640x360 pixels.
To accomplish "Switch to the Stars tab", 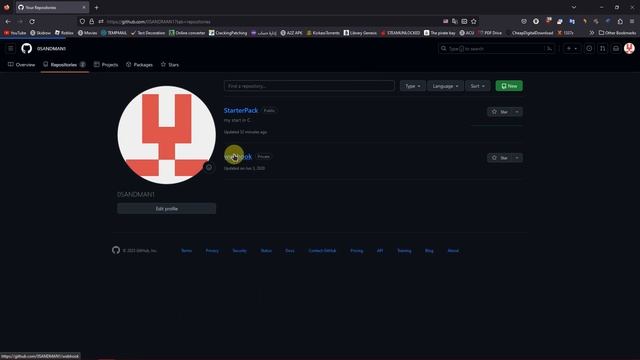I will (x=170, y=64).
